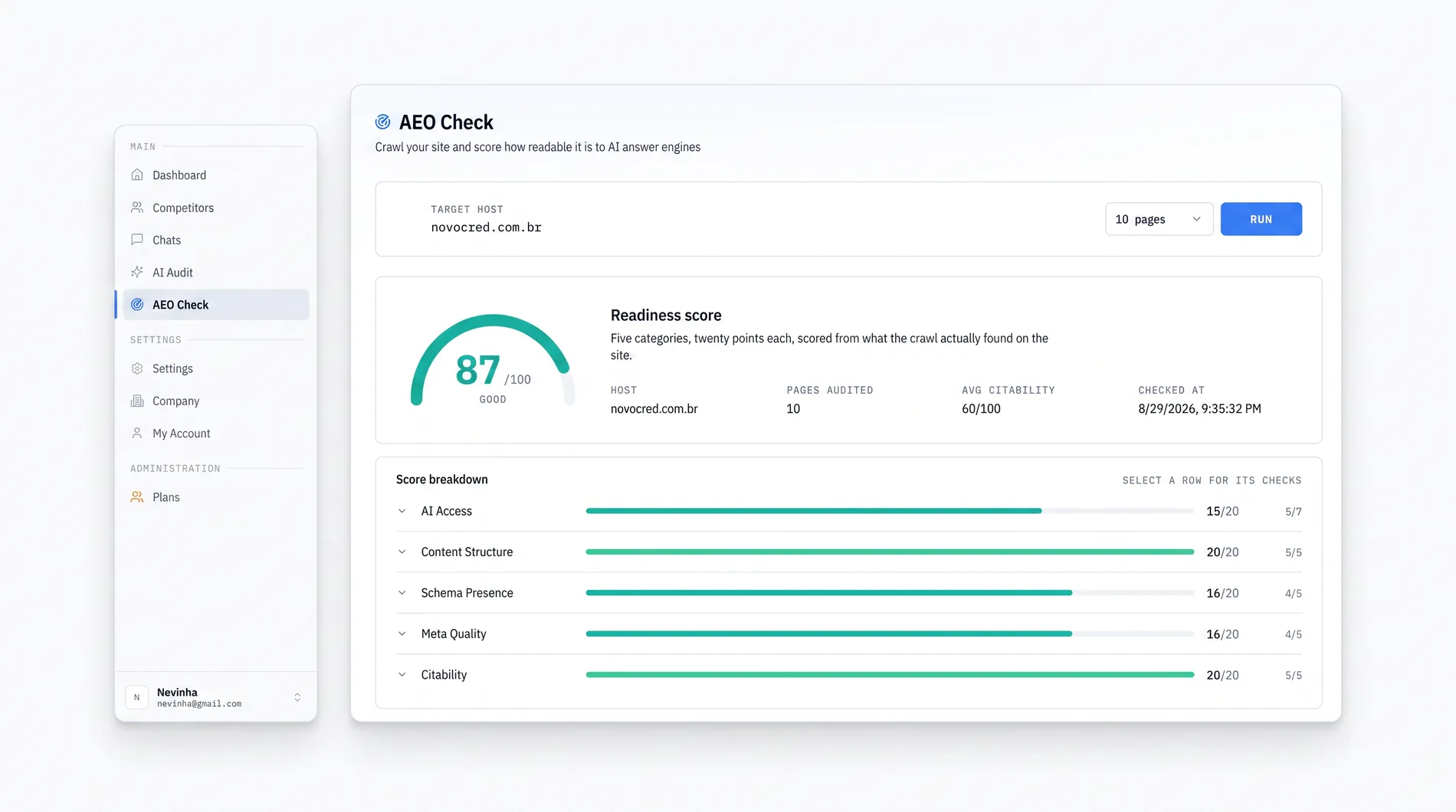Click the orange Plans icon
The width and height of the screenshot is (1456, 812).
(x=137, y=497)
